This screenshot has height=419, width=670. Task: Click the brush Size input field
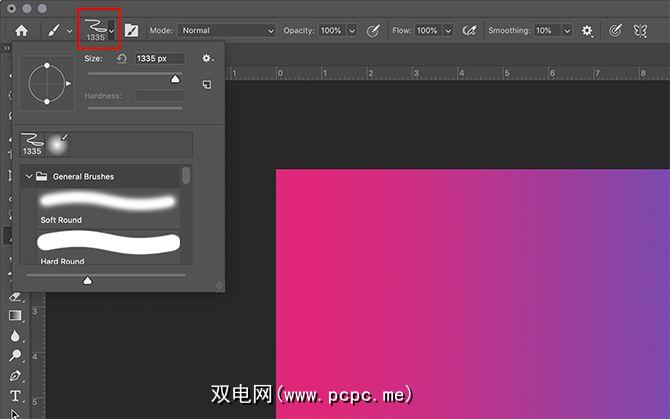(159, 59)
